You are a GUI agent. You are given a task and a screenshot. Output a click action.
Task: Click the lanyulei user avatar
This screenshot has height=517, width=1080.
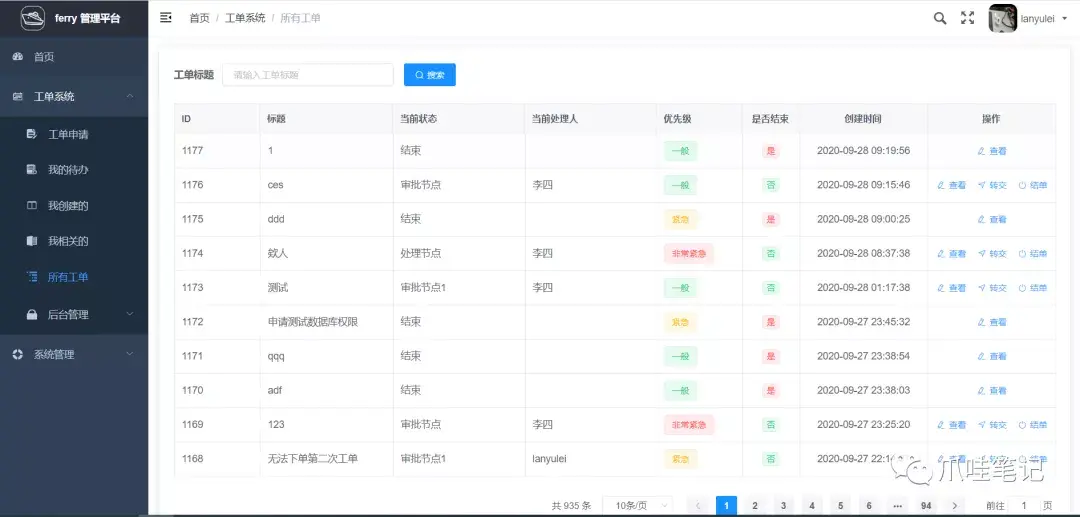(1002, 18)
